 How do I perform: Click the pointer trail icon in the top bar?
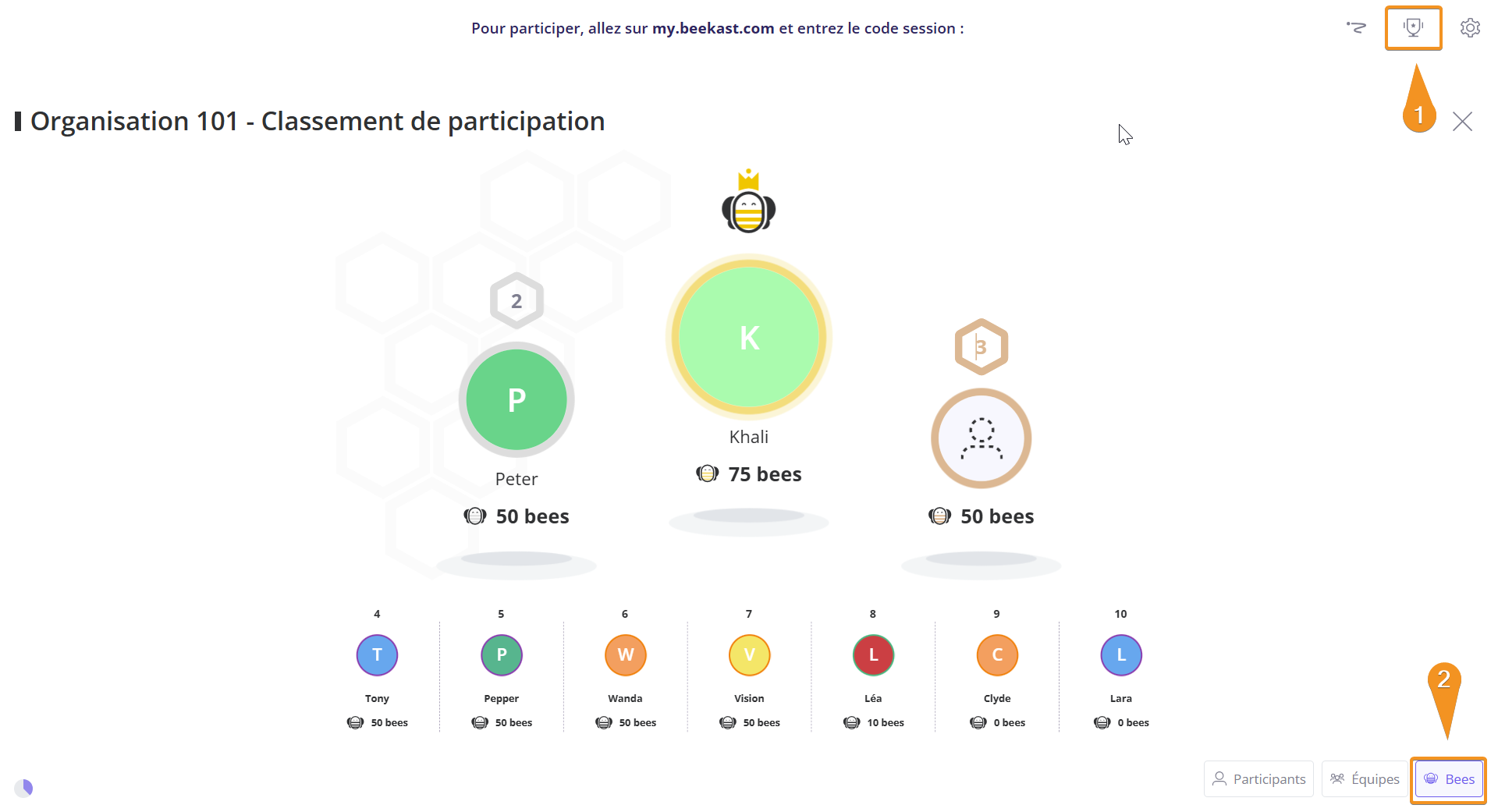click(1356, 27)
